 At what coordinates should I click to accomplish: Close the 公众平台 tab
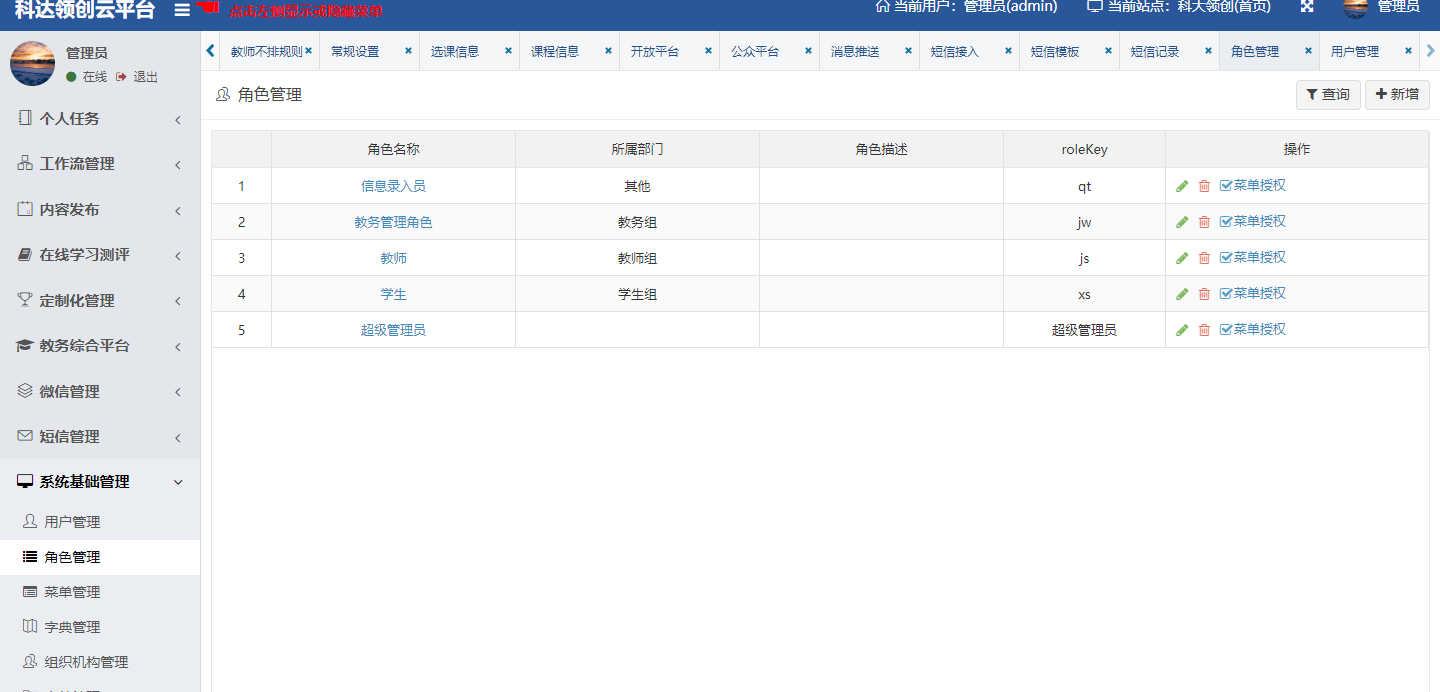click(808, 51)
